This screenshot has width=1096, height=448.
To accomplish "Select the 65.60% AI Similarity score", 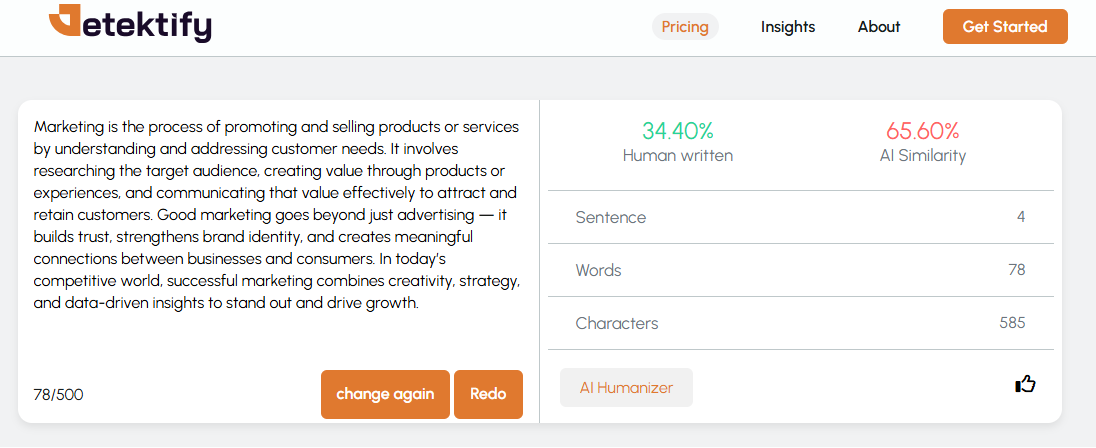I will click(x=923, y=131).
